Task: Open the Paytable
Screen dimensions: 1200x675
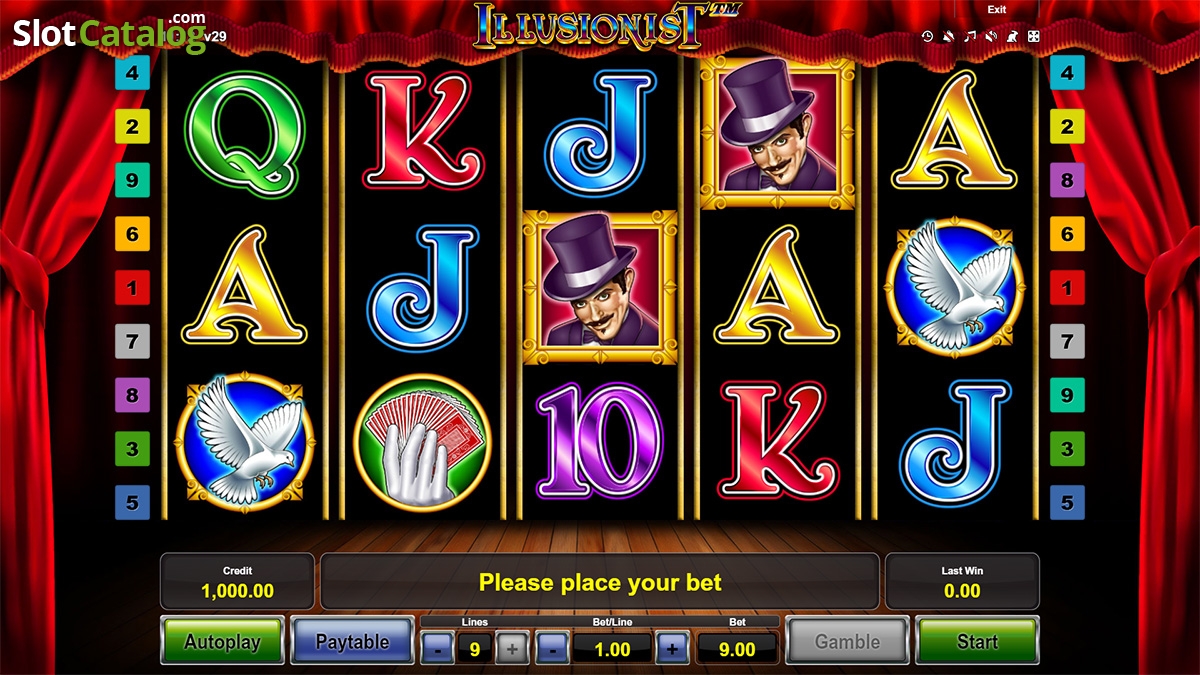Action: click(352, 641)
